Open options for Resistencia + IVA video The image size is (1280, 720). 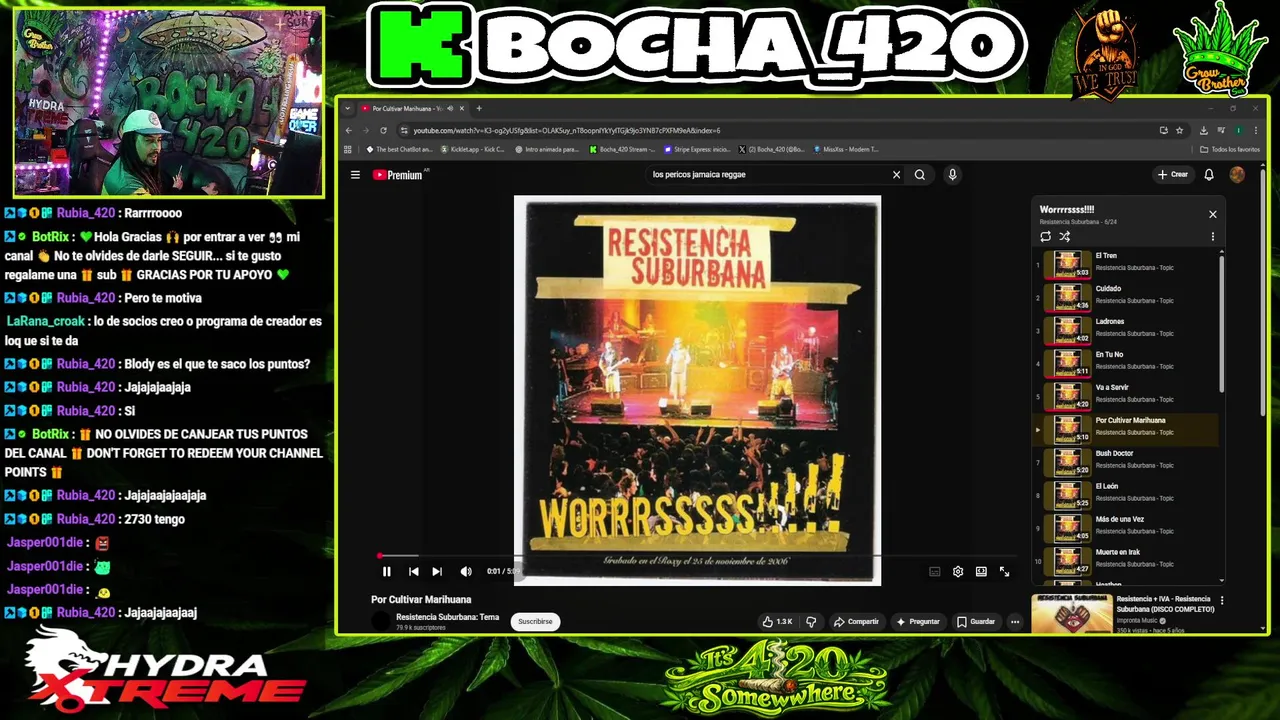[1222, 601]
